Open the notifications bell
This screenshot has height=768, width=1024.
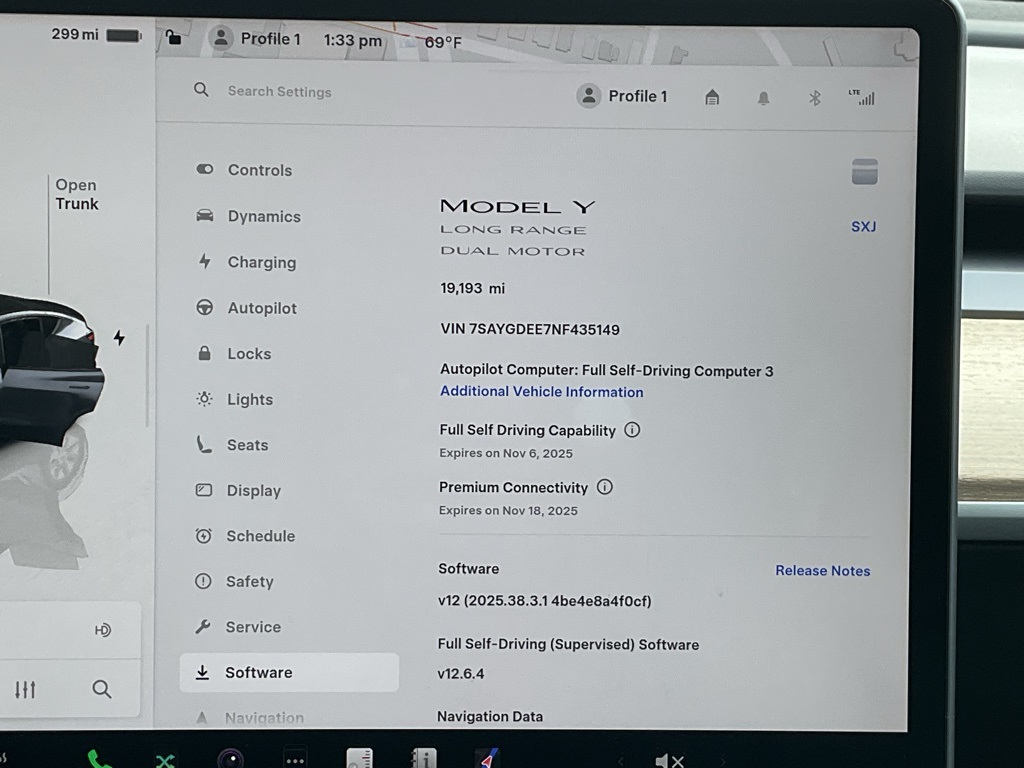[764, 98]
